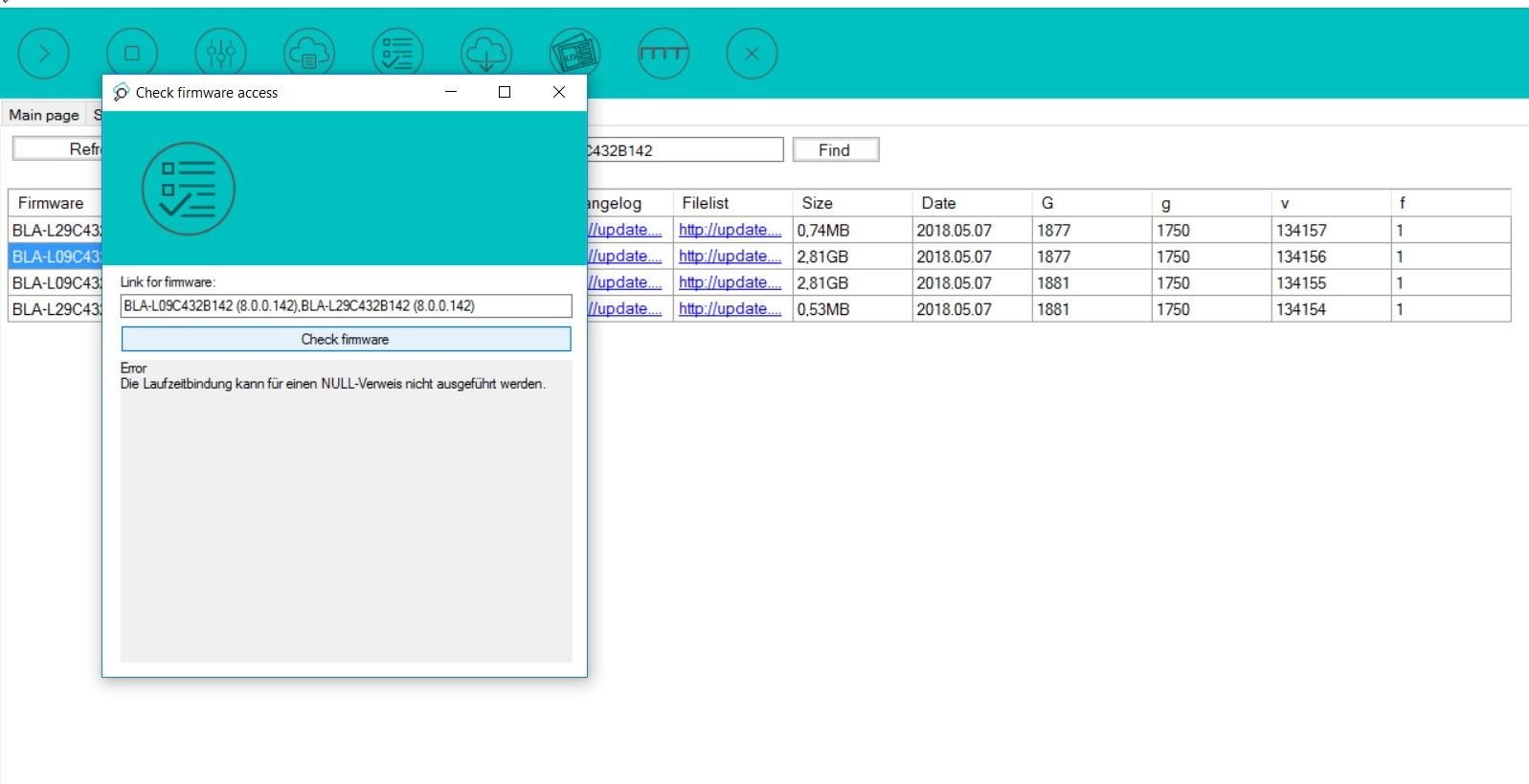Click the large checklist icon in dialog
Screen dimensions: 1529x784
(189, 189)
